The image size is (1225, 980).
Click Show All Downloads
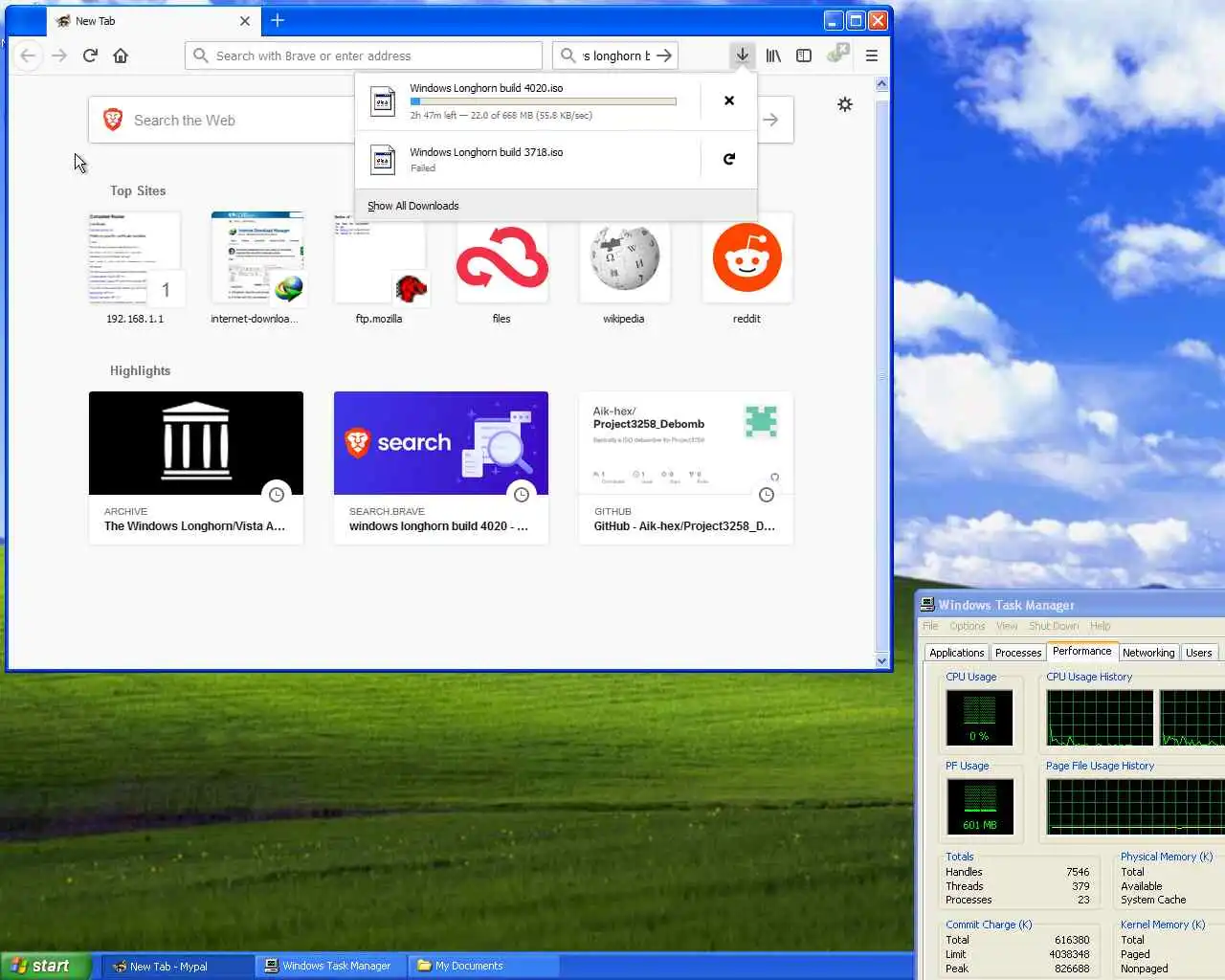pos(413,206)
